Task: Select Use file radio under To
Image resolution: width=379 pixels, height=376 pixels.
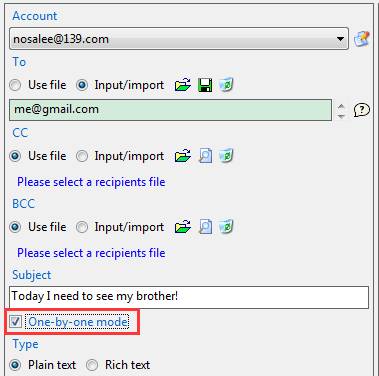Action: pos(15,85)
